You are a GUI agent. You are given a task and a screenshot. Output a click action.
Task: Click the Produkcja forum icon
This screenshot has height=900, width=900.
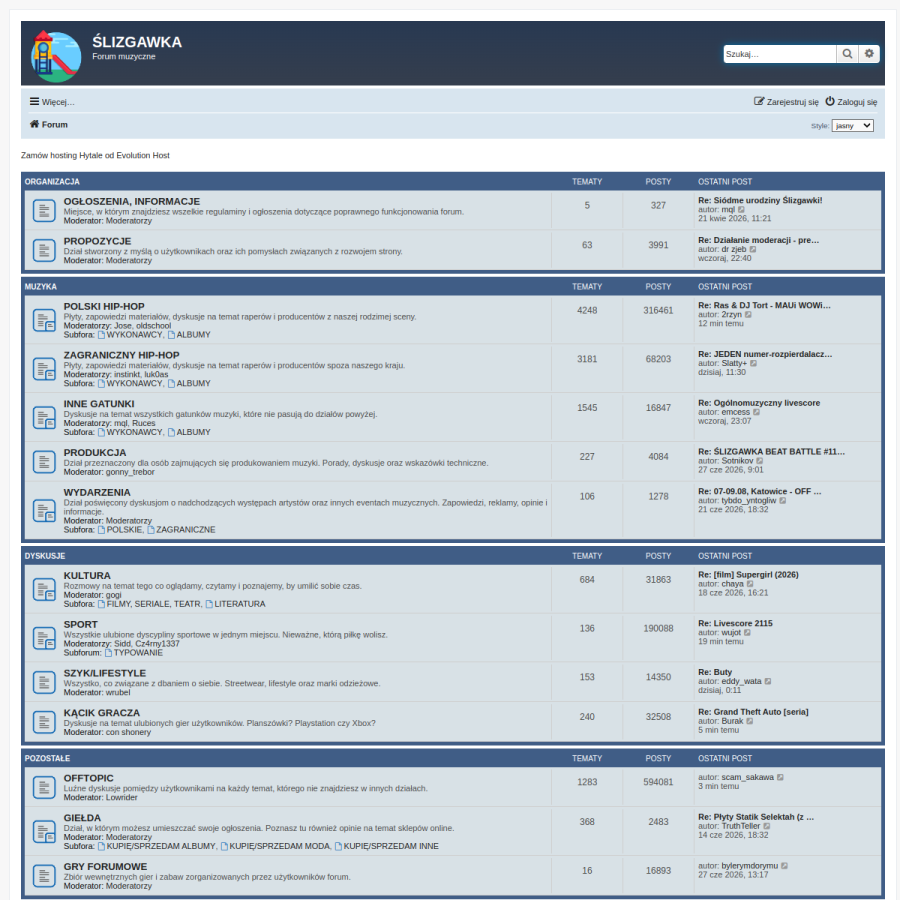(44, 462)
